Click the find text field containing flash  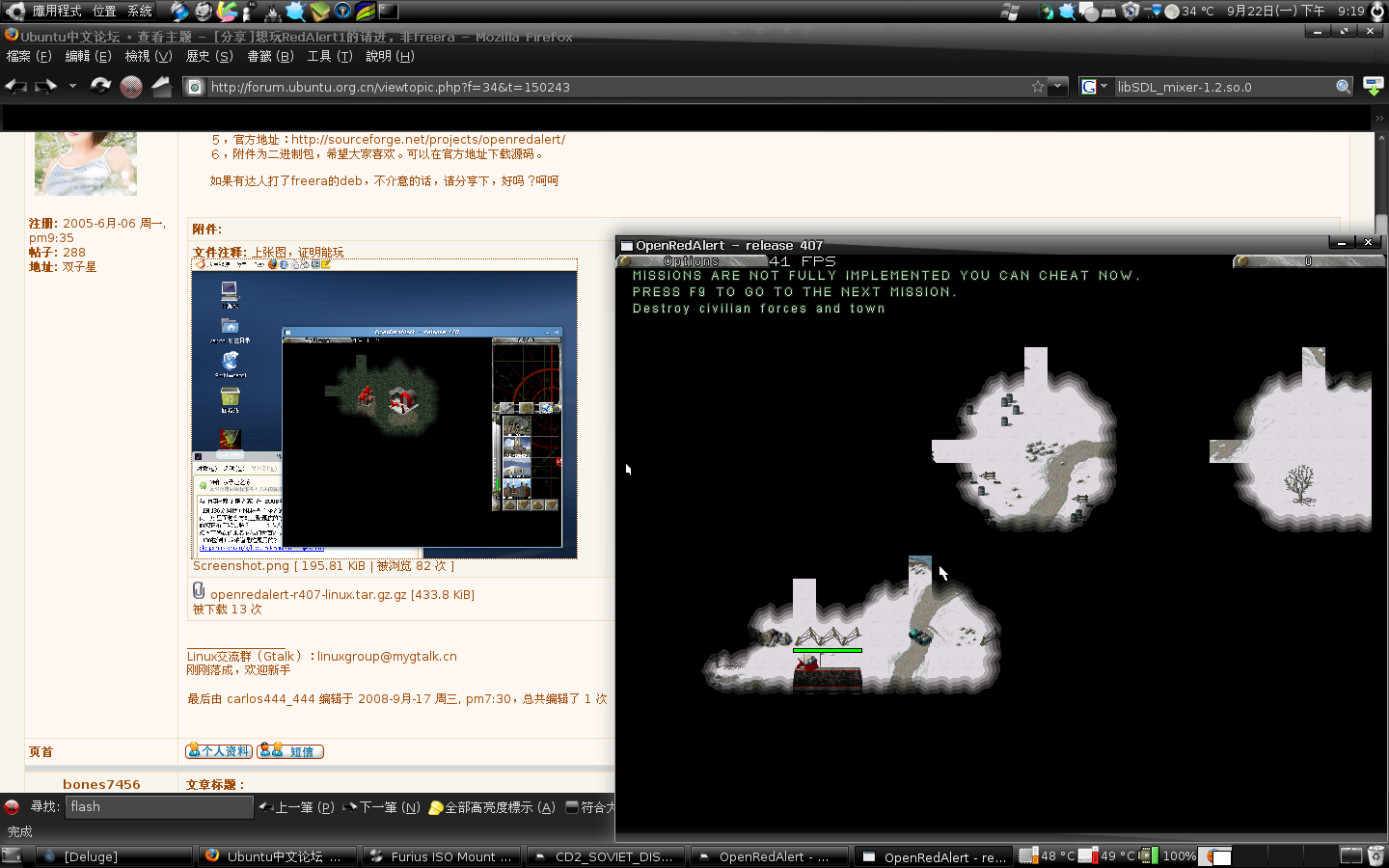(x=159, y=807)
